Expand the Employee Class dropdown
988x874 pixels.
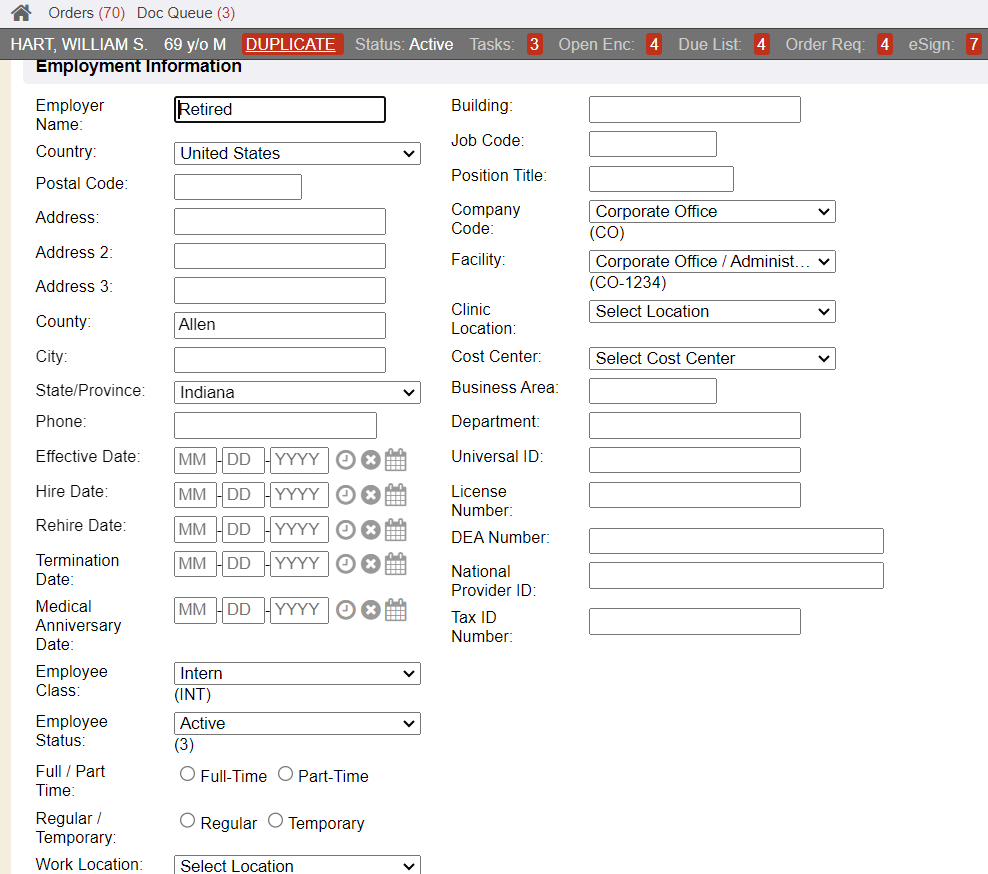297,674
